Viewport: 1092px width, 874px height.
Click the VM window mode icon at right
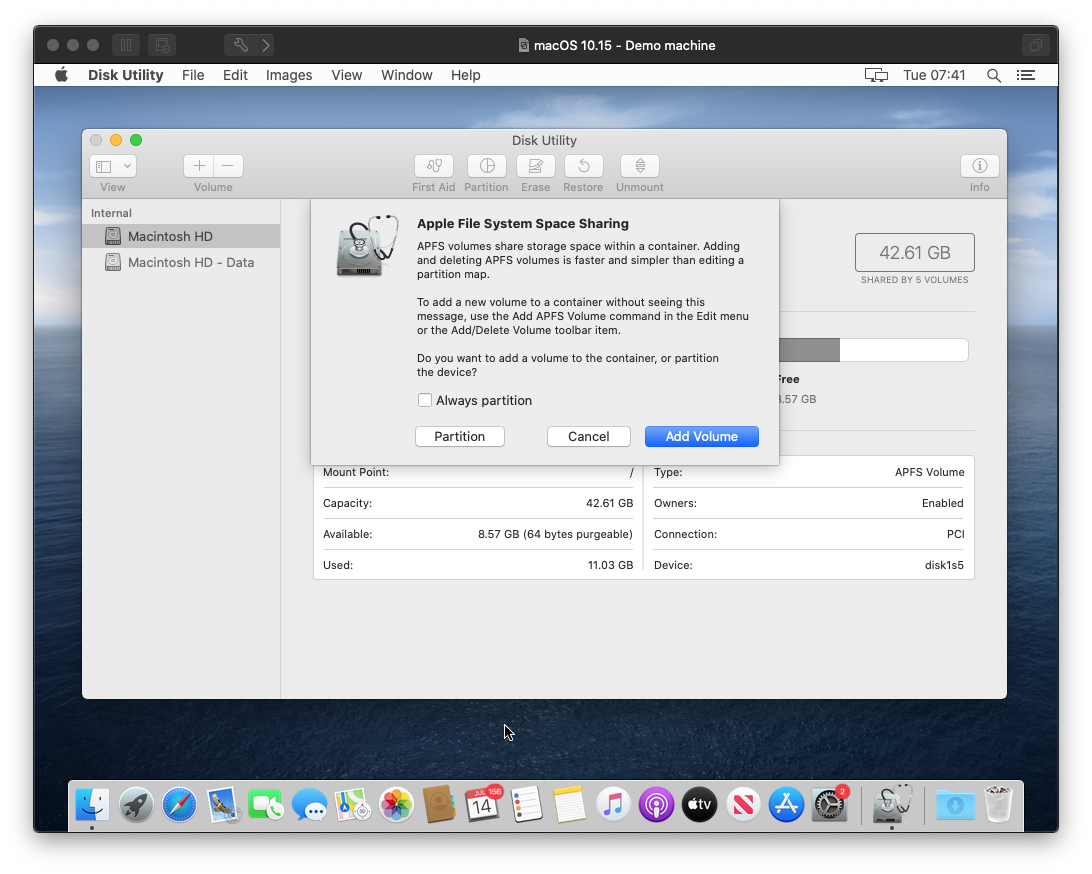tap(1036, 45)
